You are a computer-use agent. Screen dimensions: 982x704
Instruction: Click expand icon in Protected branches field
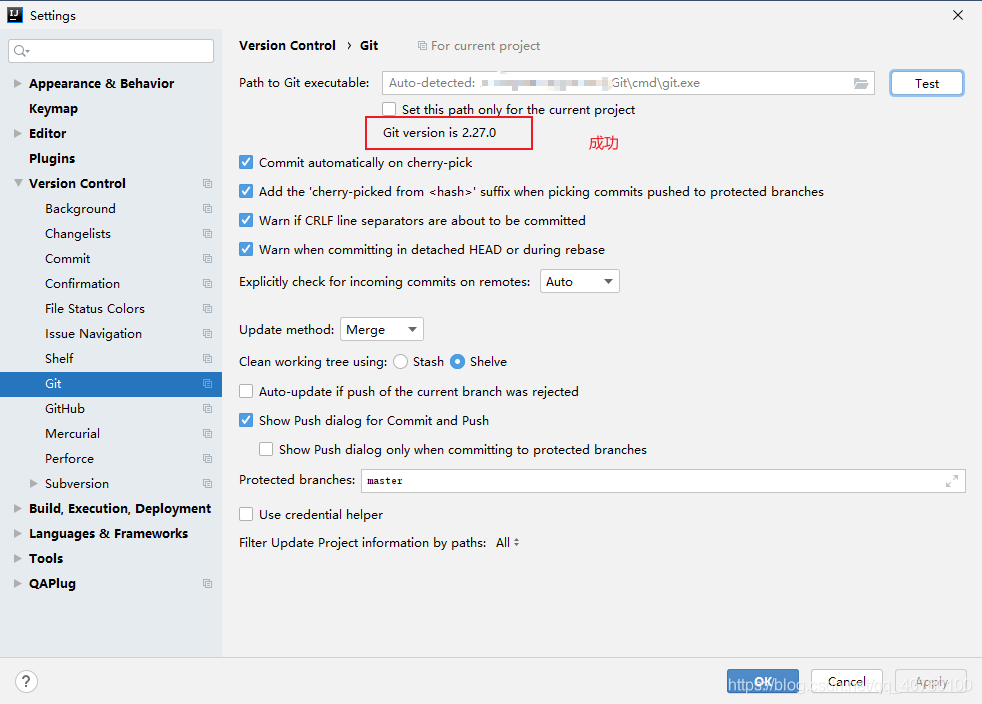952,481
